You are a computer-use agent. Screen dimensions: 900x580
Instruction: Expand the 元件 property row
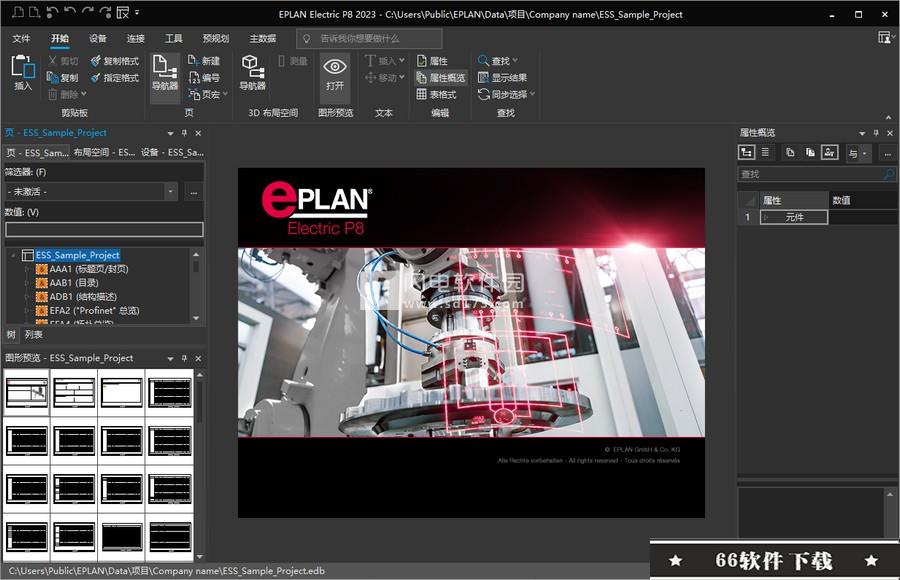coord(766,217)
